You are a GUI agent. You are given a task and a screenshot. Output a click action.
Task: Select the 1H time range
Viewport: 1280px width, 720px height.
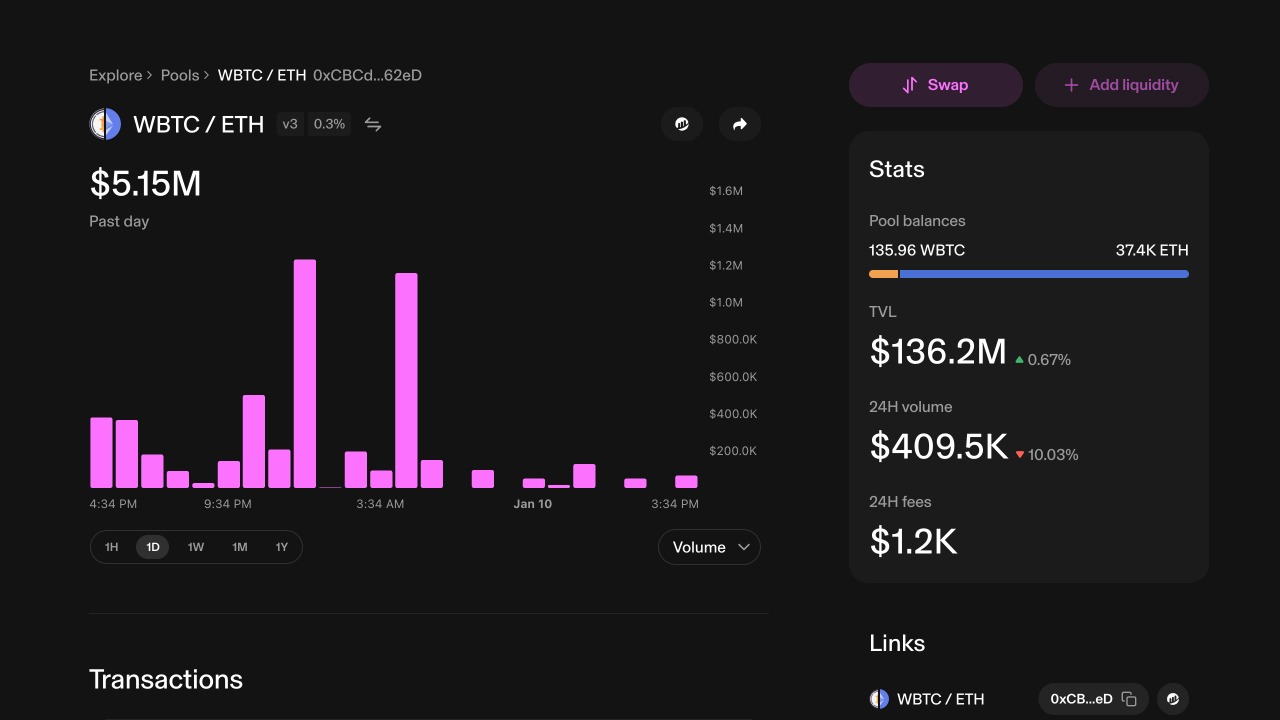click(112, 547)
